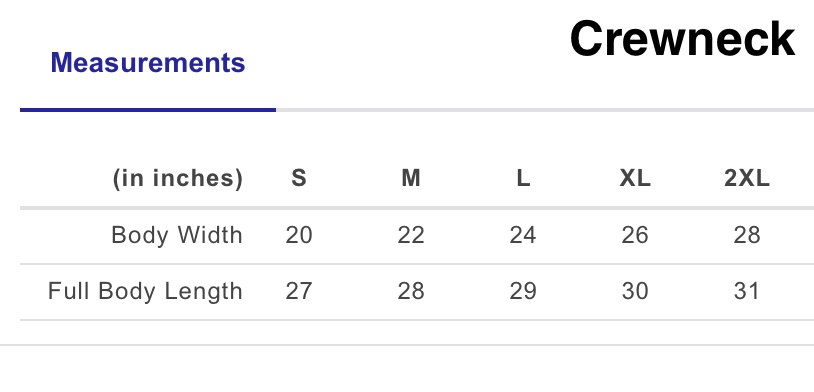The height and width of the screenshot is (392, 814).
Task: Click the Crewneck heading
Action: (x=683, y=39)
